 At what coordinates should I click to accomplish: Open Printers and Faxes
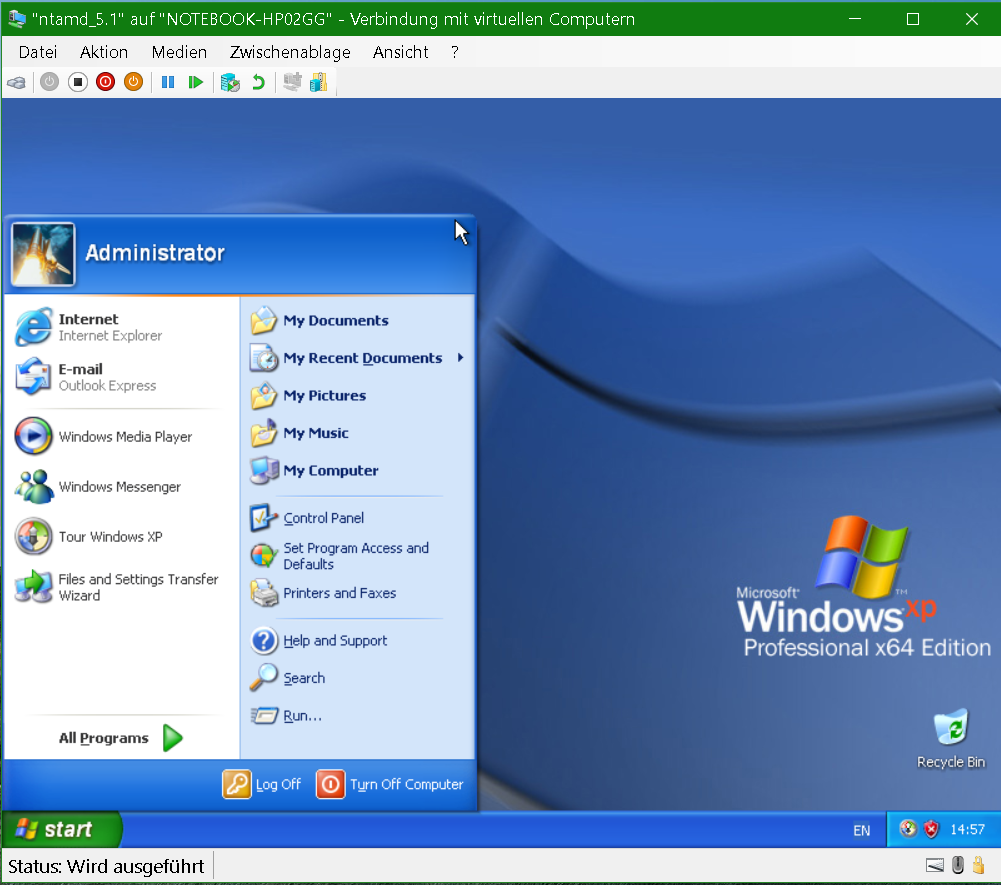358,593
